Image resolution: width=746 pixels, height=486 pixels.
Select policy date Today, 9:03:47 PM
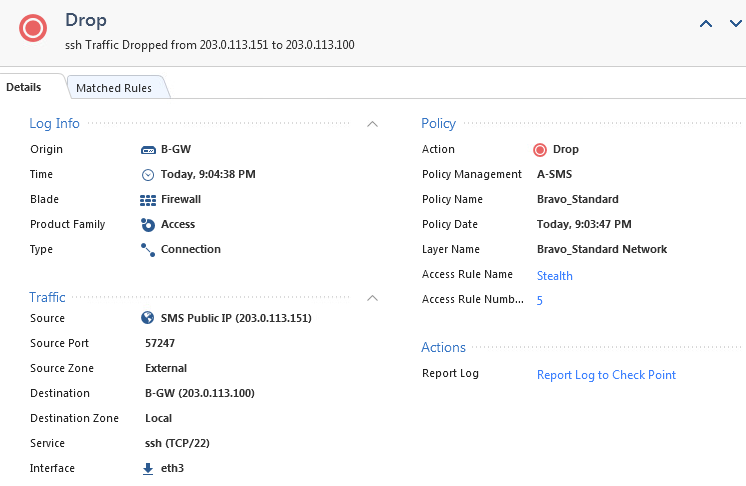[x=584, y=224]
